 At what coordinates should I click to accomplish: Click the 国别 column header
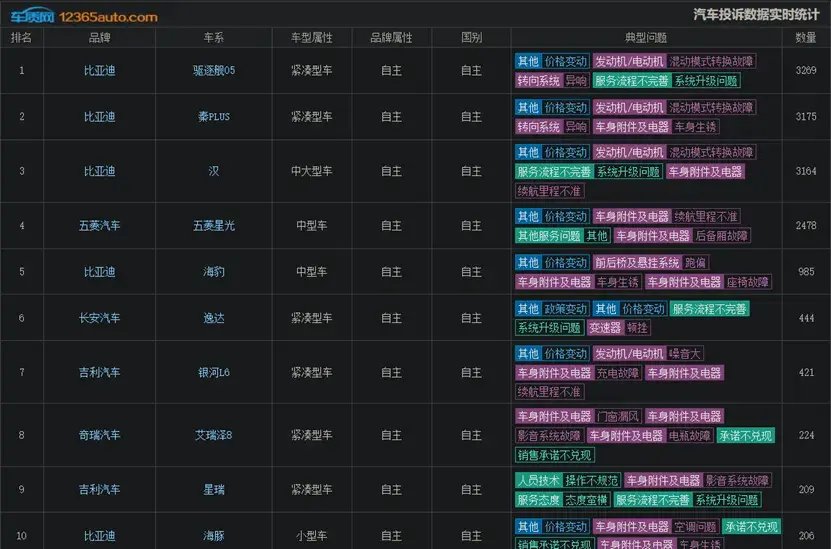point(471,38)
